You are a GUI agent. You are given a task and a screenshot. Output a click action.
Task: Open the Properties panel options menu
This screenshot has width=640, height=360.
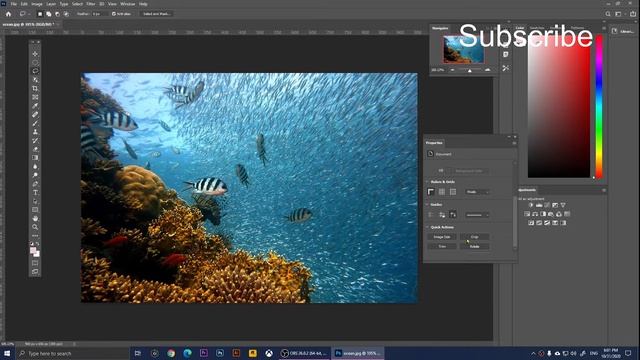pos(514,143)
